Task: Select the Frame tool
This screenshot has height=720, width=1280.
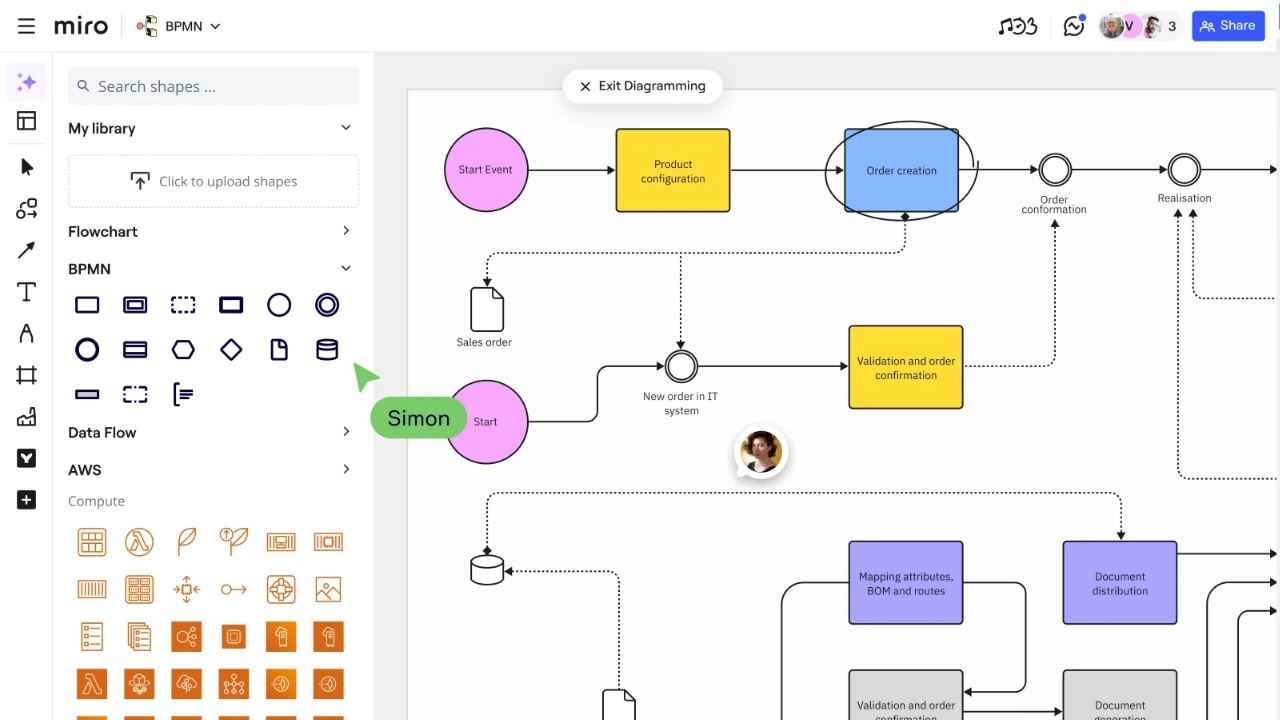Action: (27, 375)
